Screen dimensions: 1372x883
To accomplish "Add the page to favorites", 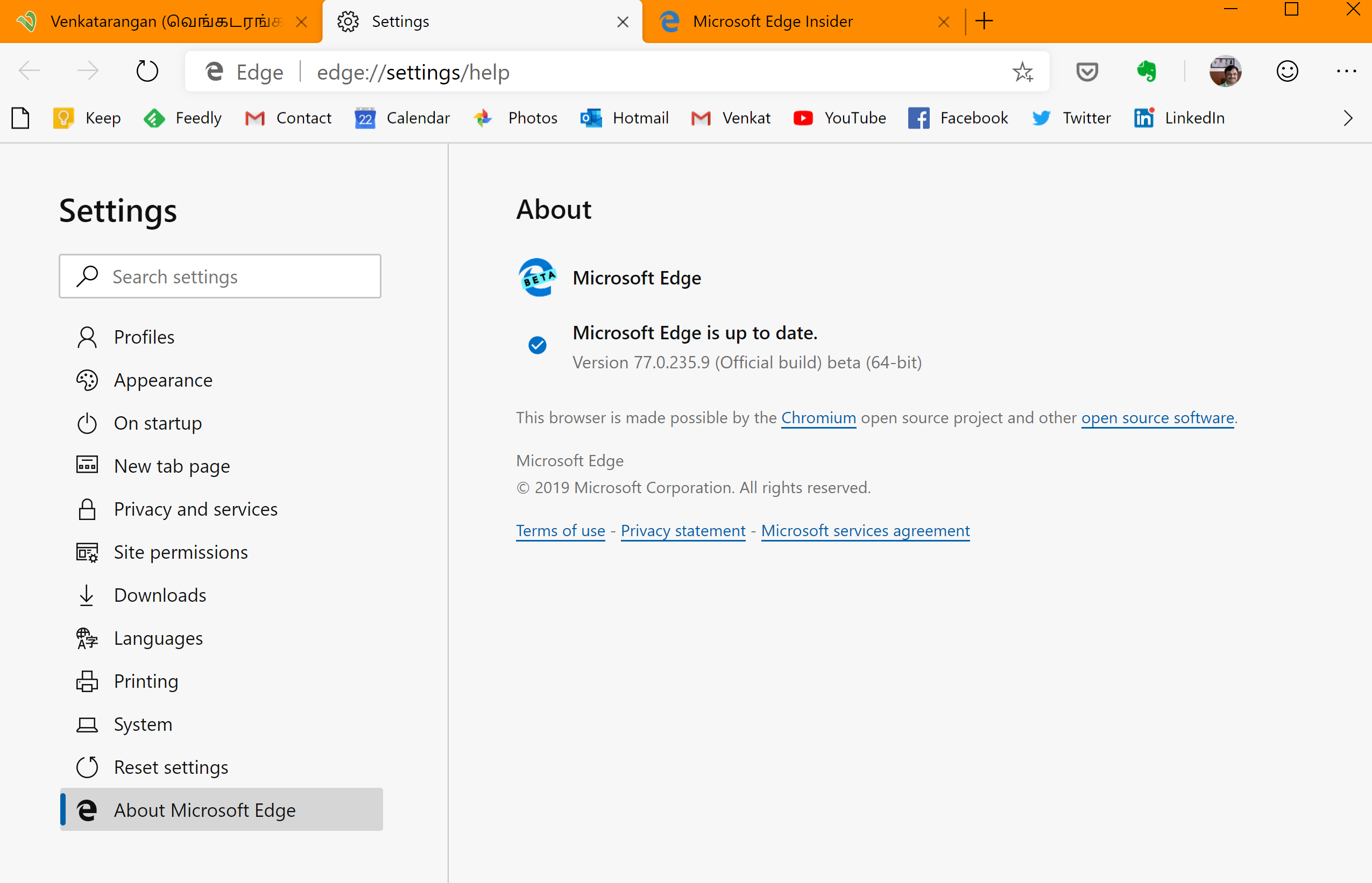I will tap(1023, 71).
